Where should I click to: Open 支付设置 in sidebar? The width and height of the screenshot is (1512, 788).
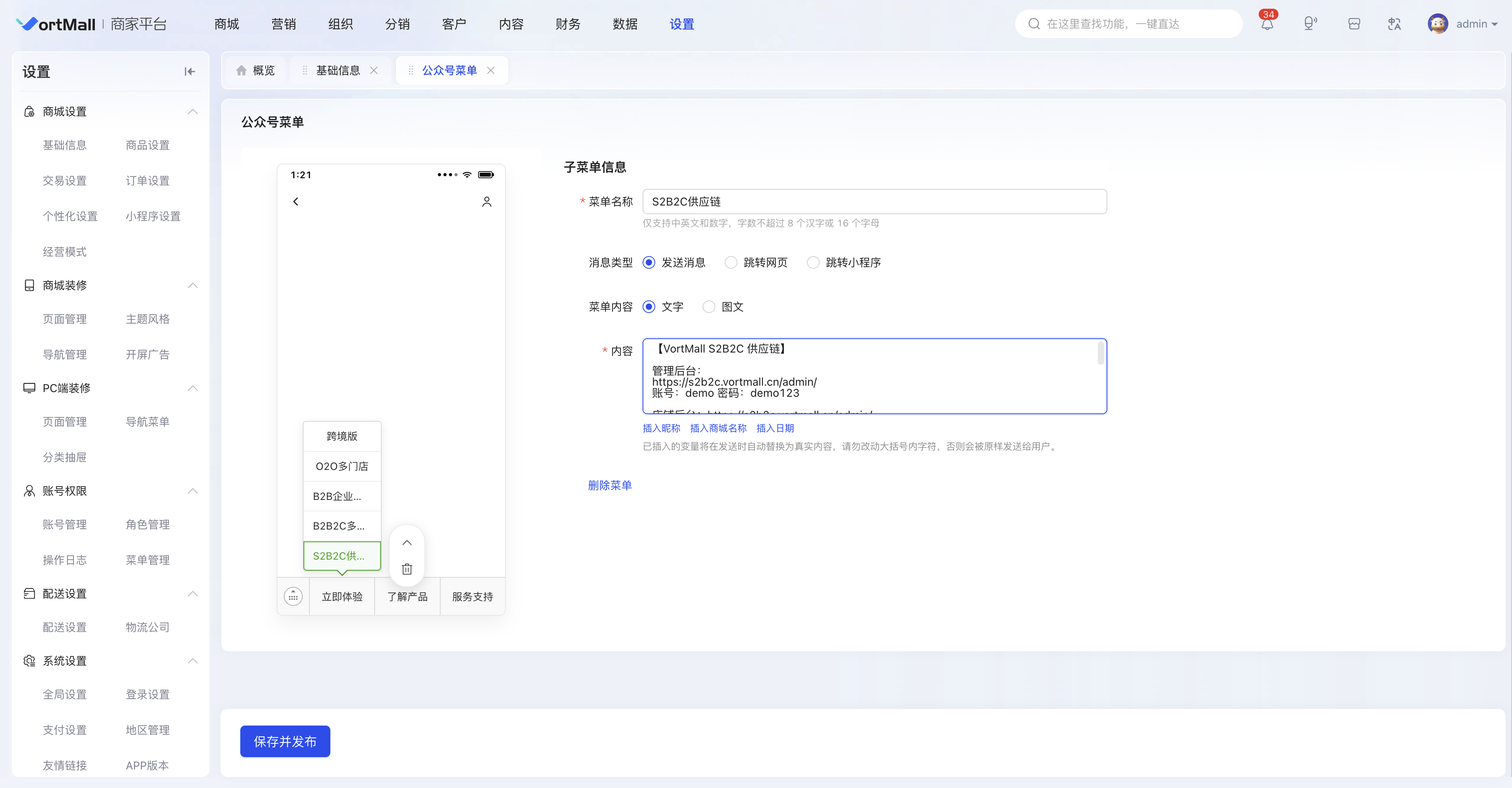[64, 730]
